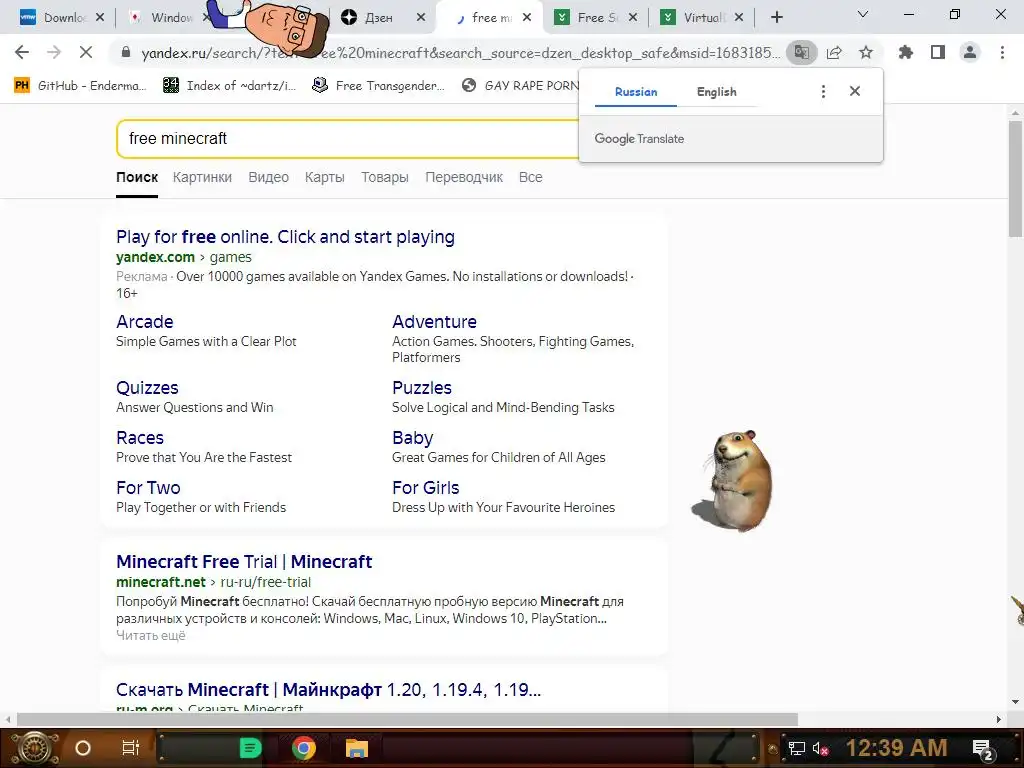Close the free minecraft tab
This screenshot has width=1024, height=768.
(527, 18)
